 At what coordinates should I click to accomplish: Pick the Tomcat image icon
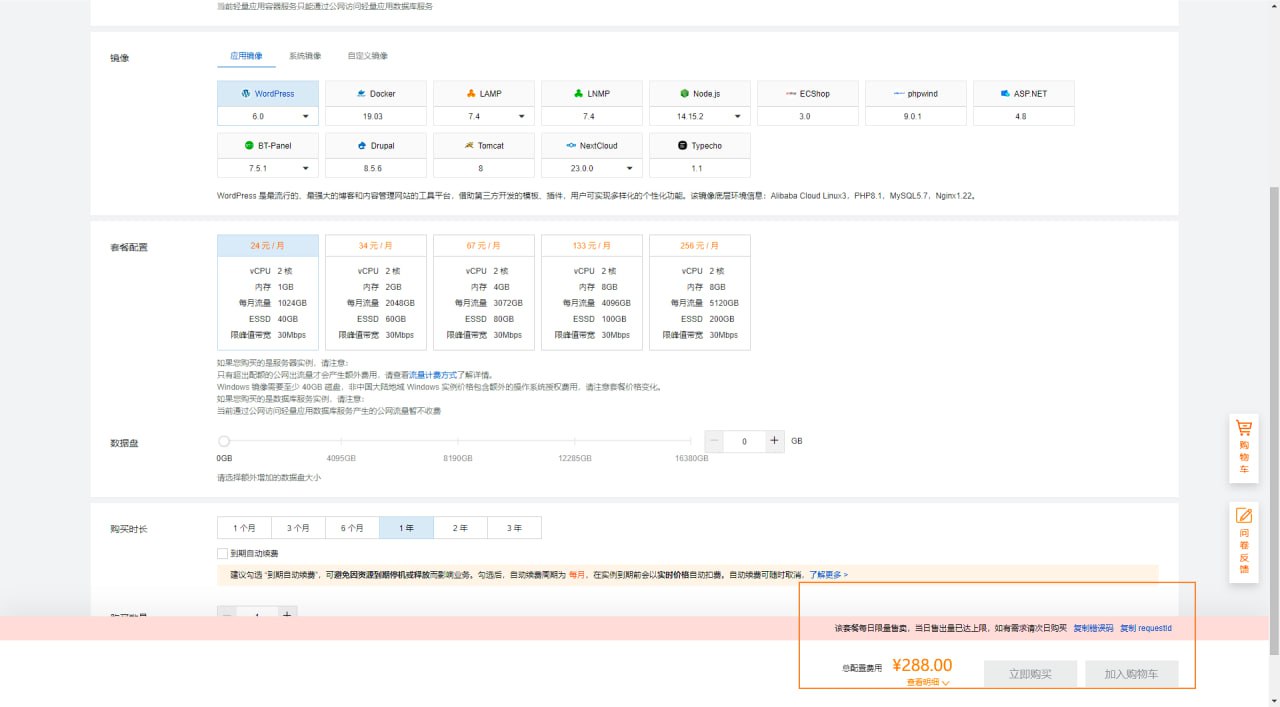(469, 145)
